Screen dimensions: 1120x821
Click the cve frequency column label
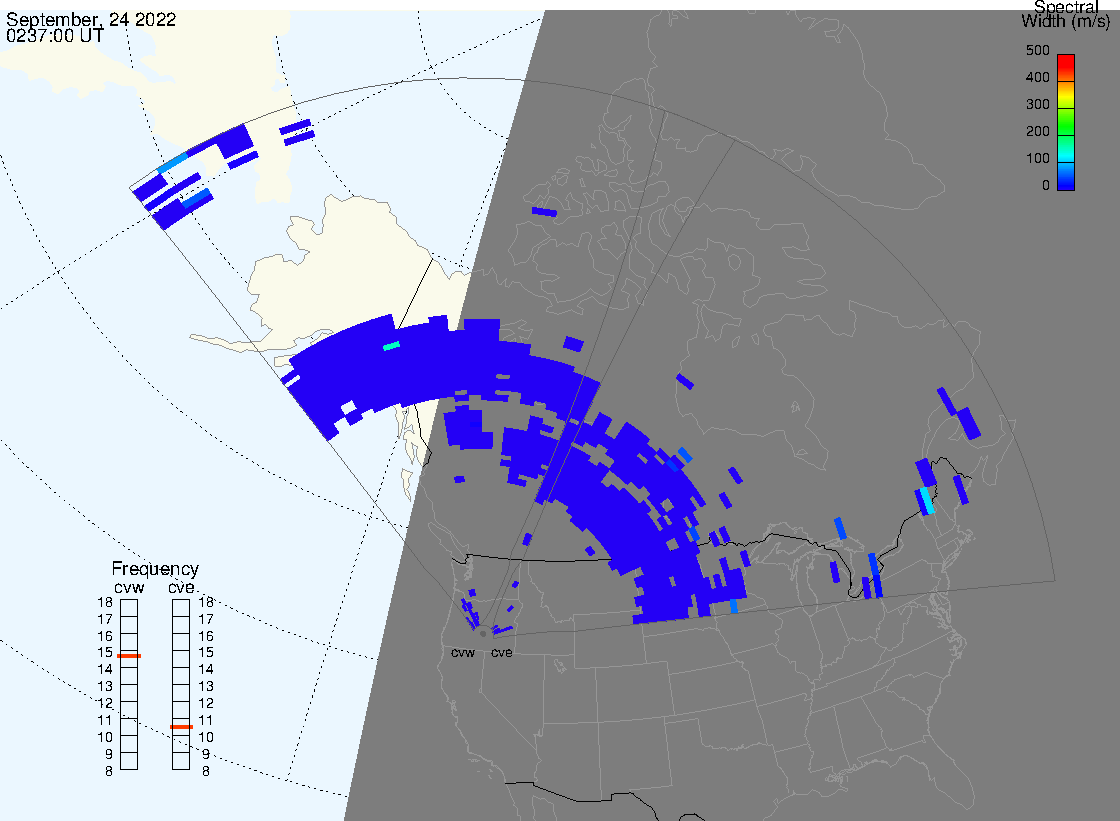tap(181, 587)
